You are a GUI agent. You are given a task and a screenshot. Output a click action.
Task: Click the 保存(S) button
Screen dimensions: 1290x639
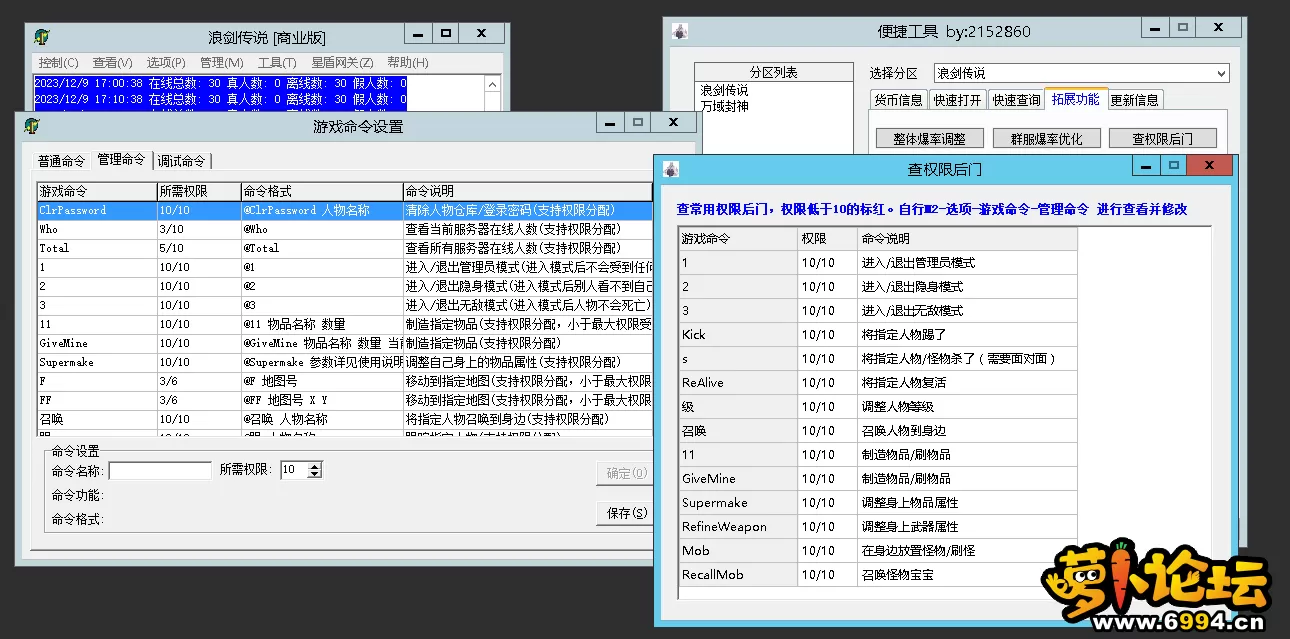(x=627, y=513)
